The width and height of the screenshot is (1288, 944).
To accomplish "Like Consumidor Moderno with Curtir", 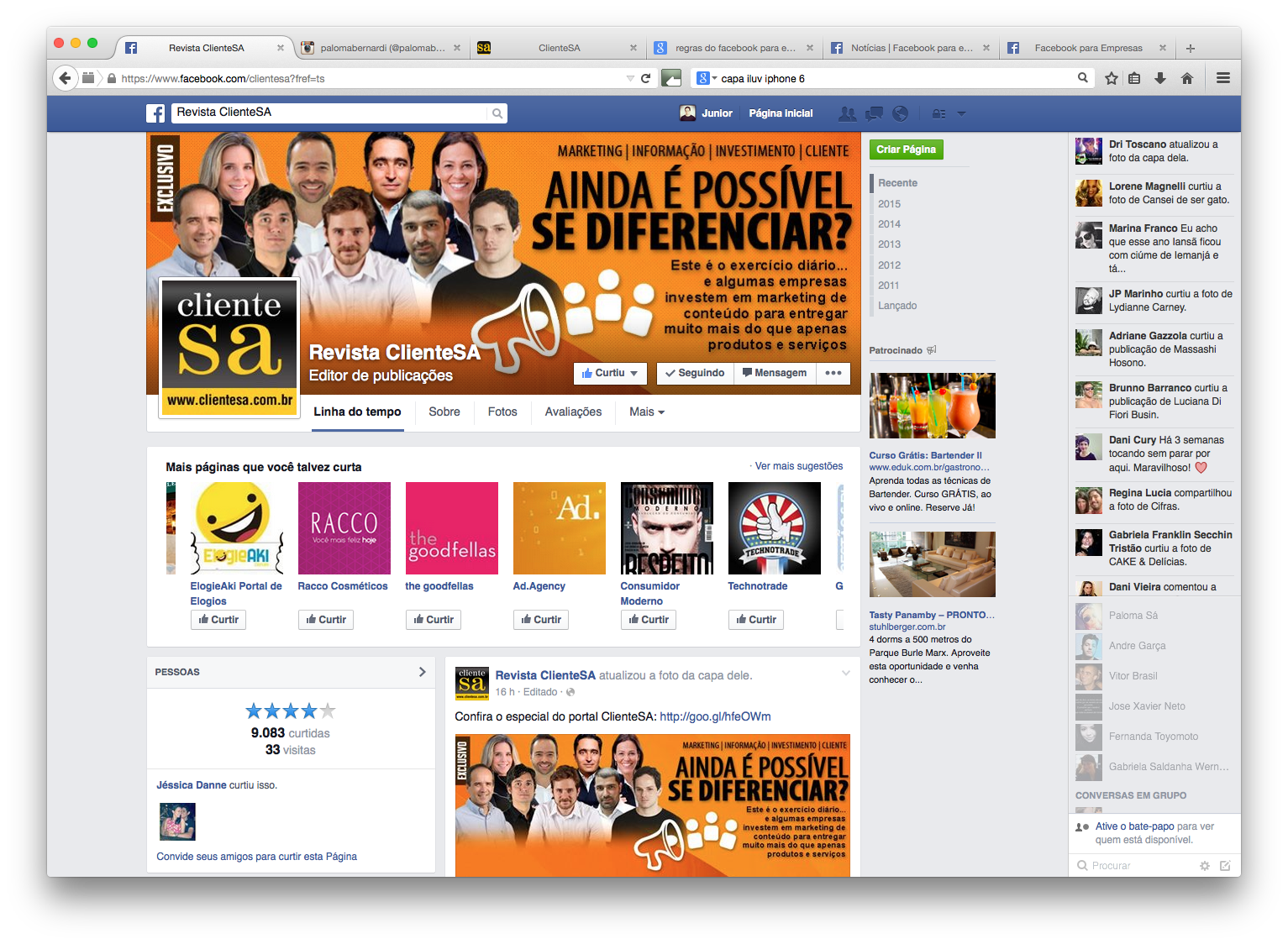I will click(649, 620).
